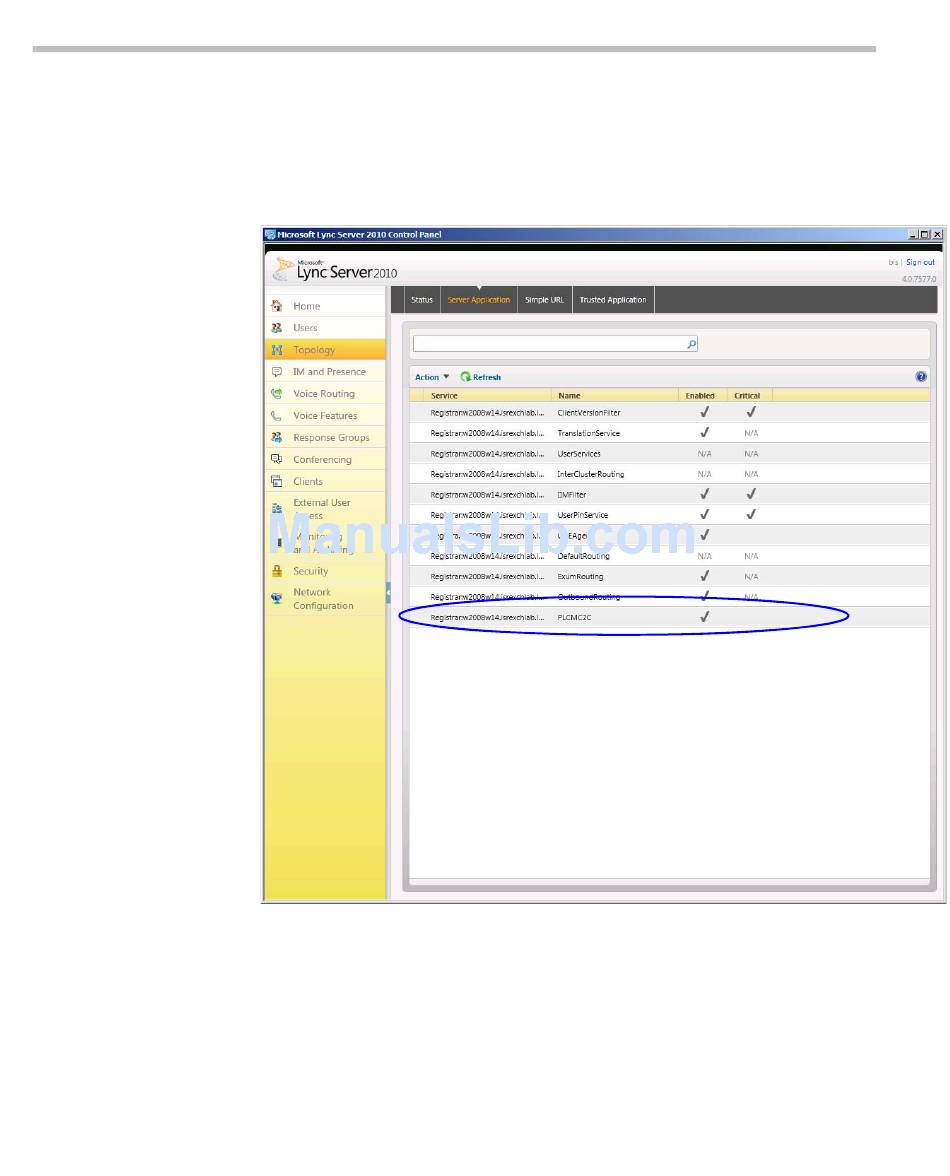Click the magnifier search icon

691,344
